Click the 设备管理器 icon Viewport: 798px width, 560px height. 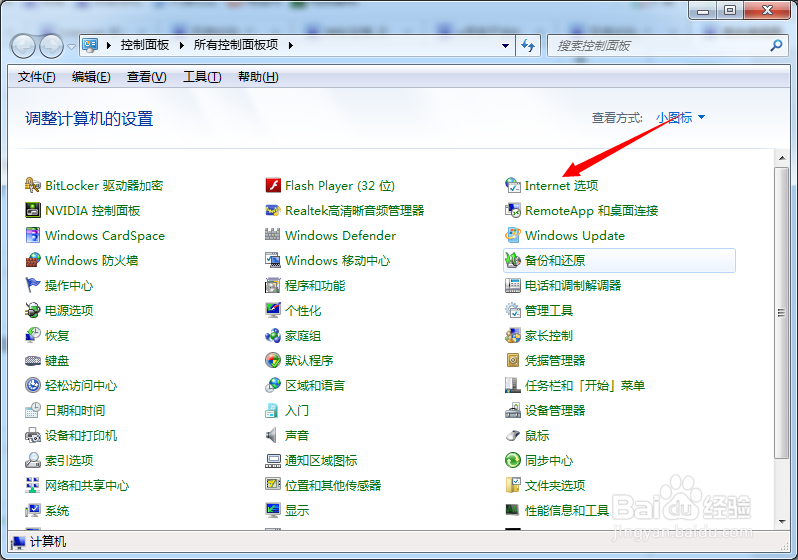click(x=512, y=410)
